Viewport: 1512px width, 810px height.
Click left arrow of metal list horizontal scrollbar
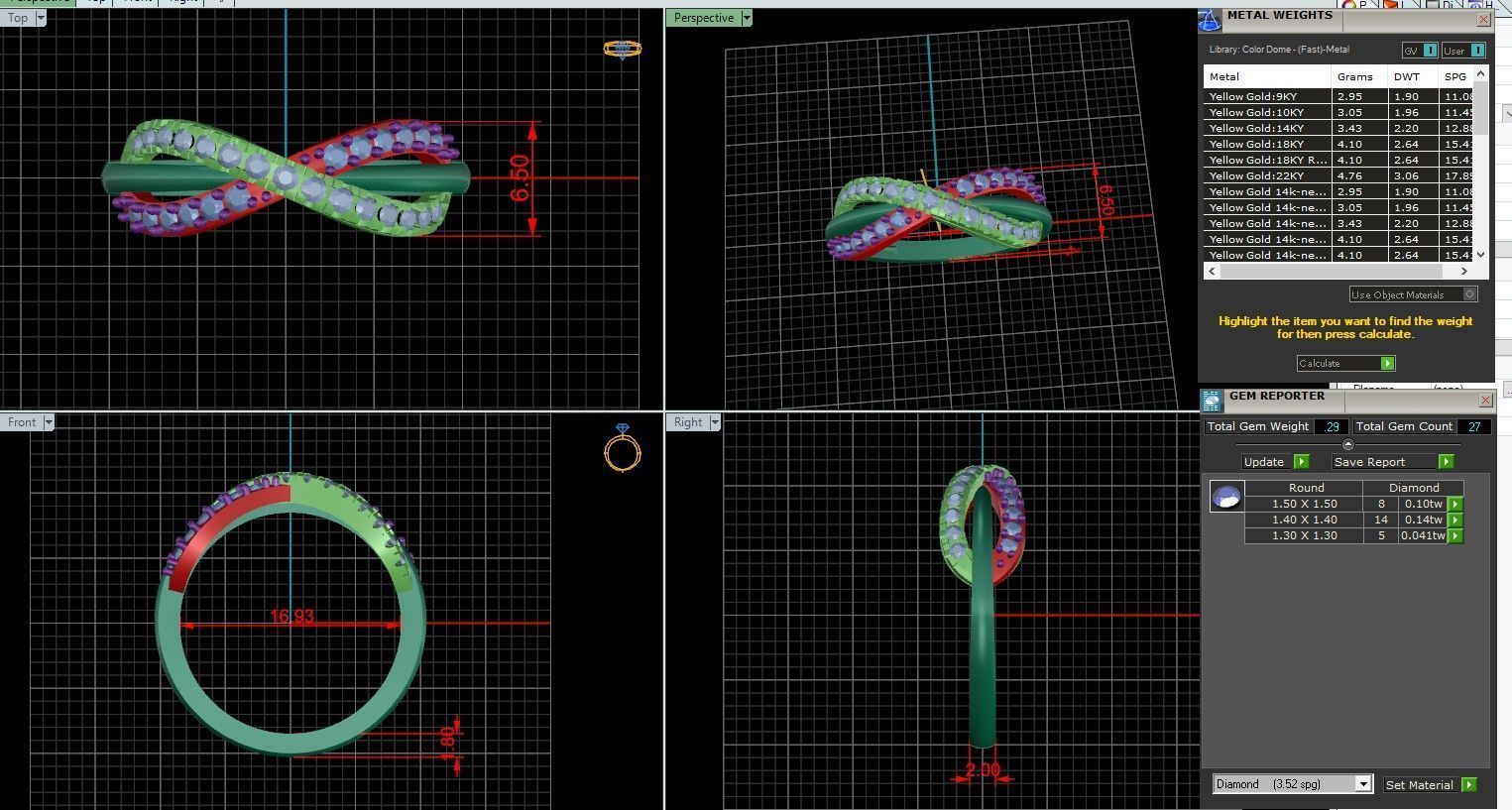[x=1212, y=271]
